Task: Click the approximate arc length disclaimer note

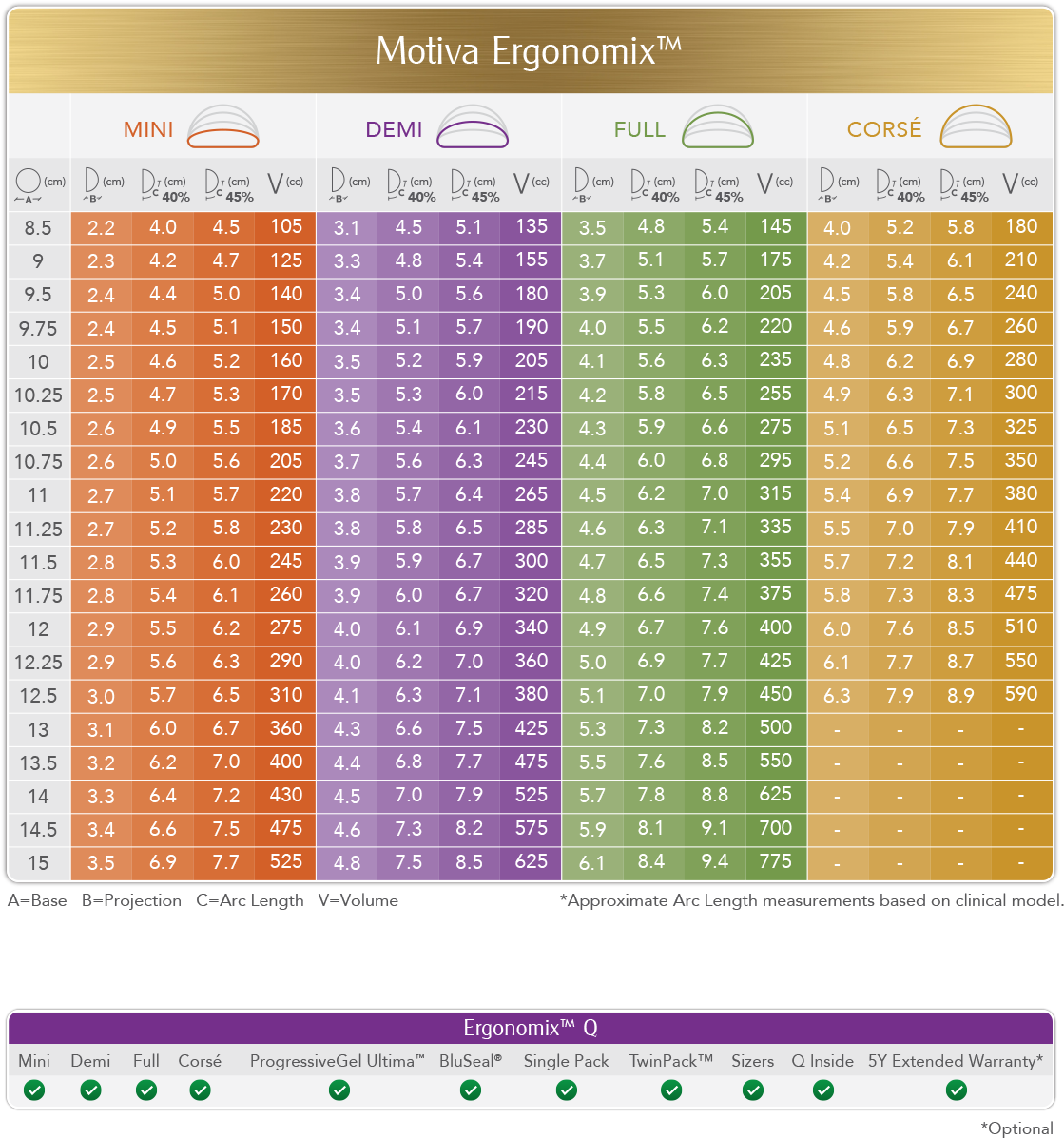Action: pyautogui.click(x=811, y=900)
